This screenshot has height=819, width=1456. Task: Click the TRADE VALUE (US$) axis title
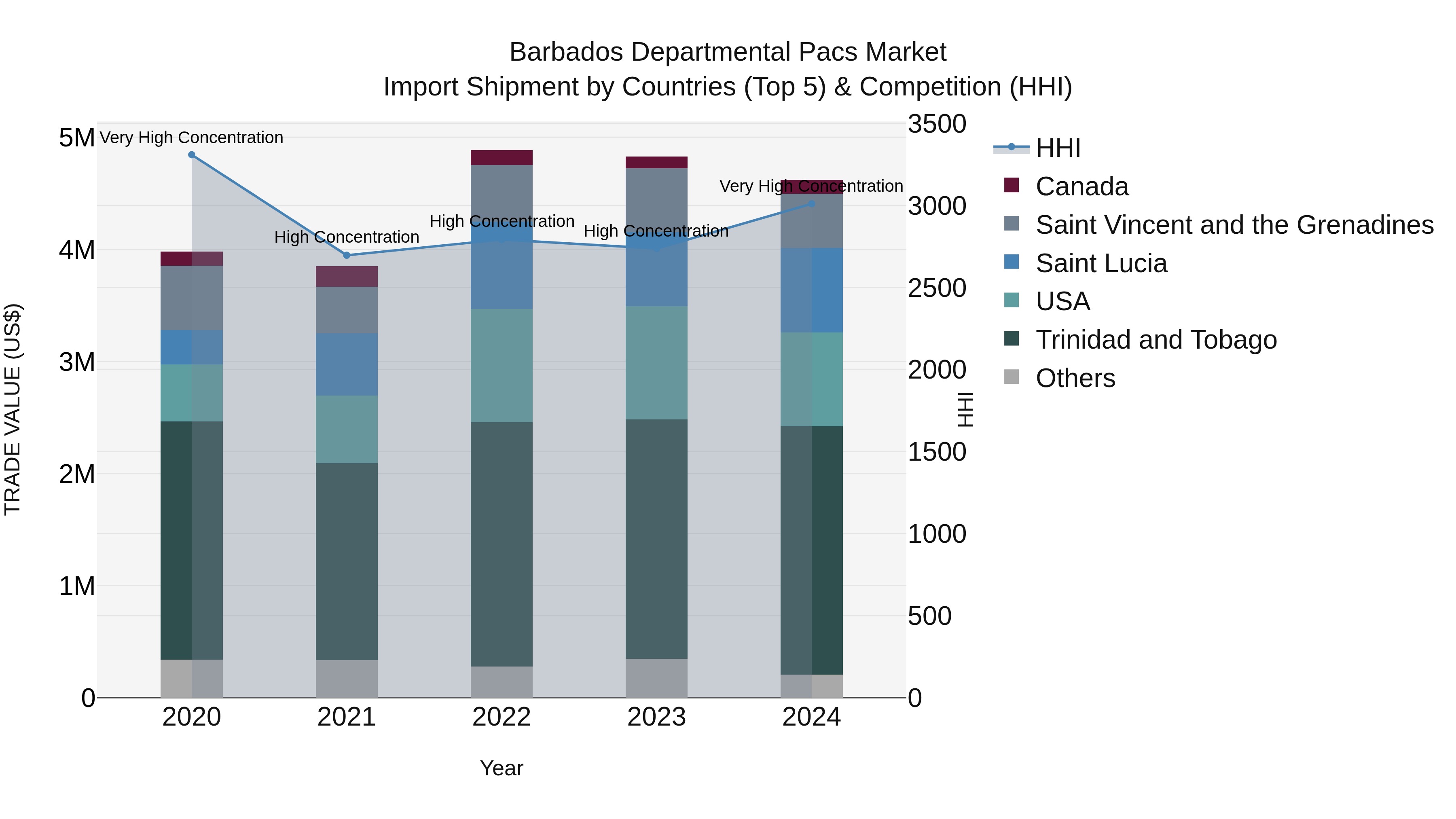[x=13, y=410]
